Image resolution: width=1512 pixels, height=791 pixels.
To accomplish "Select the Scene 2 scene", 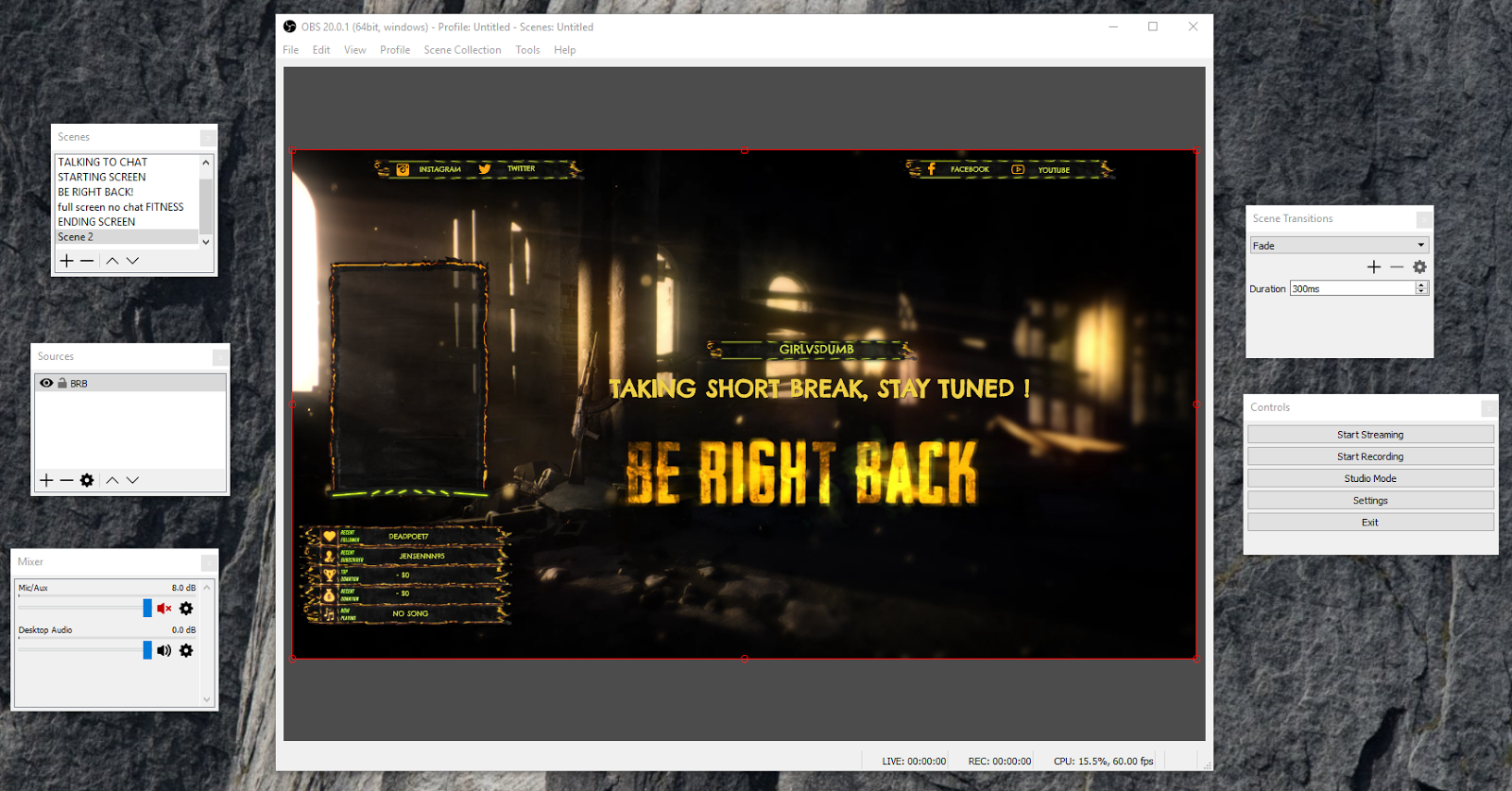I will 127,237.
